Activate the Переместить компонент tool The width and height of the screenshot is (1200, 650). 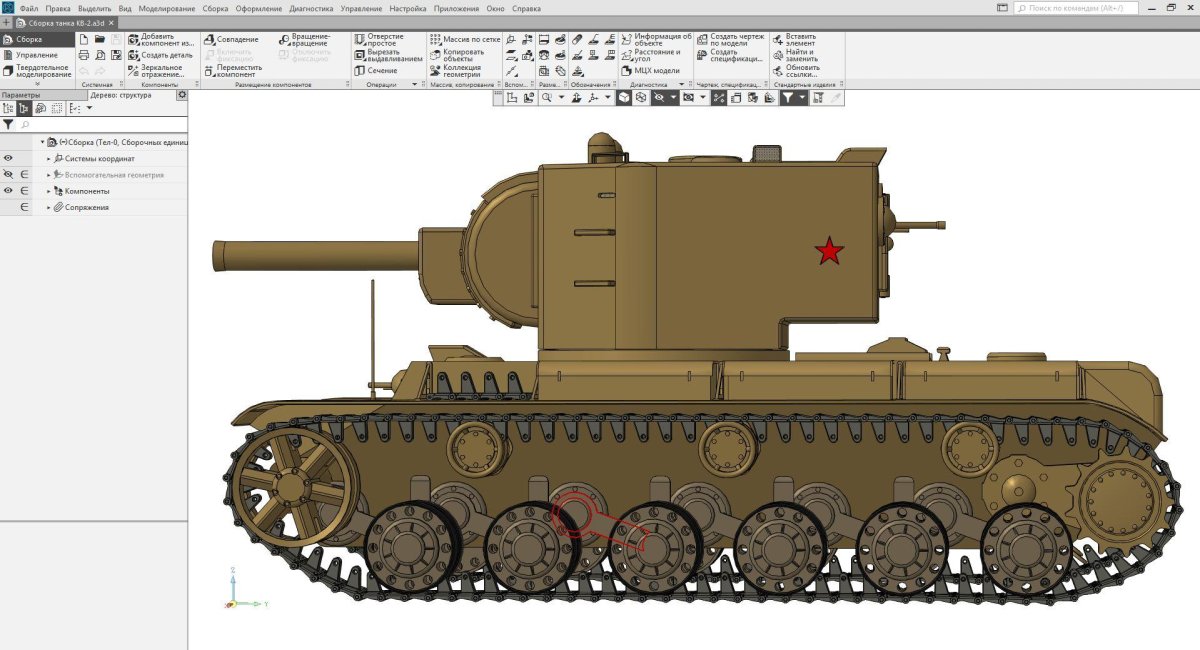[240, 70]
